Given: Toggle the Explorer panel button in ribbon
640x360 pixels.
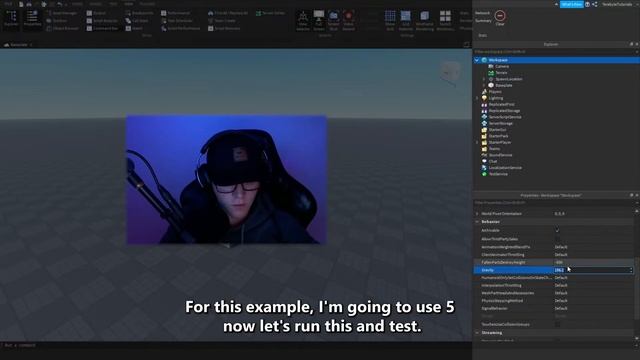Looking at the screenshot, I should point(11,19).
